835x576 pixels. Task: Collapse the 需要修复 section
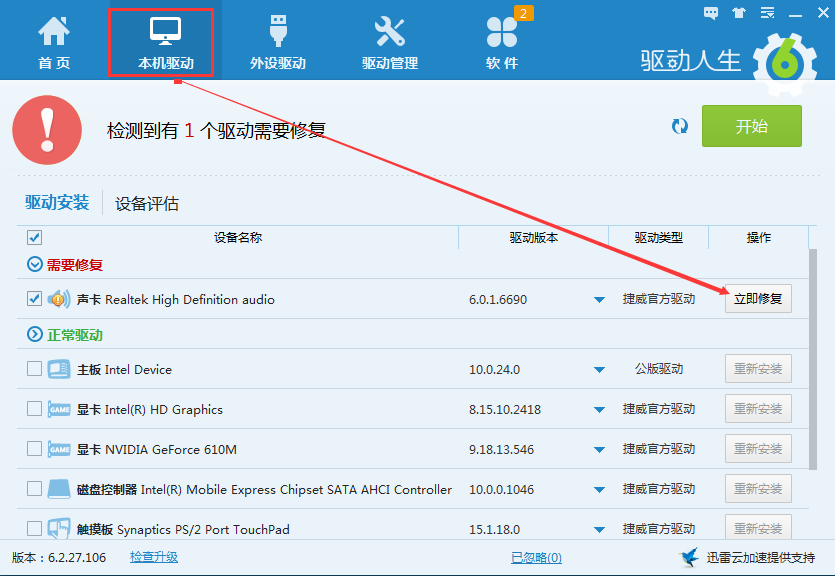coord(35,264)
